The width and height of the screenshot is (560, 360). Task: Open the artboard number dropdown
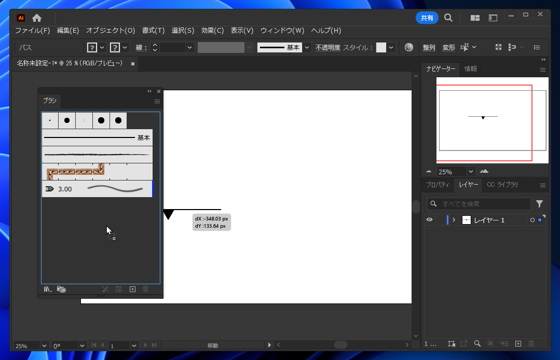(134, 346)
